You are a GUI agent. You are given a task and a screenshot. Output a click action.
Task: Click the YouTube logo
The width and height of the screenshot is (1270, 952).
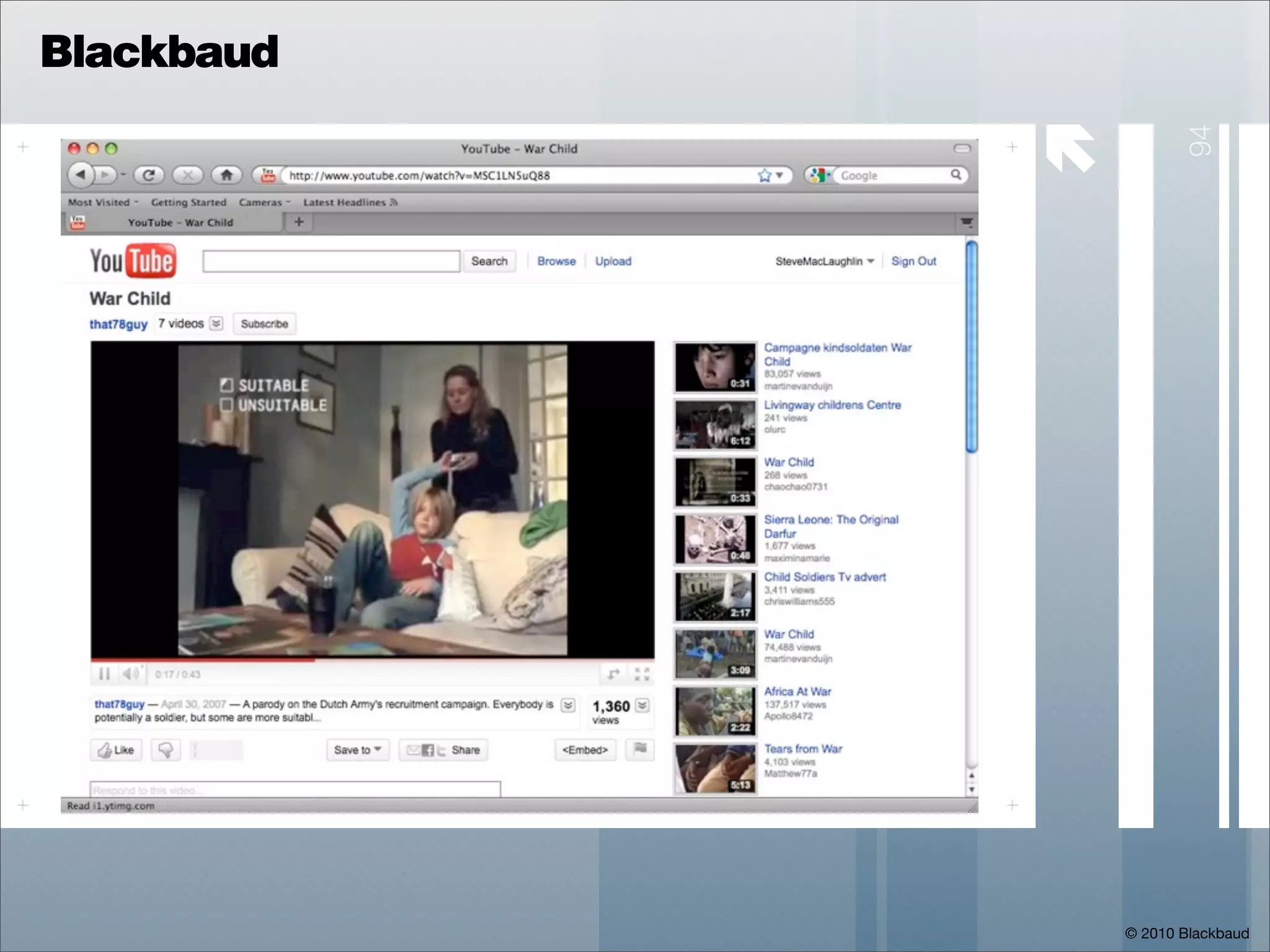pyautogui.click(x=133, y=261)
